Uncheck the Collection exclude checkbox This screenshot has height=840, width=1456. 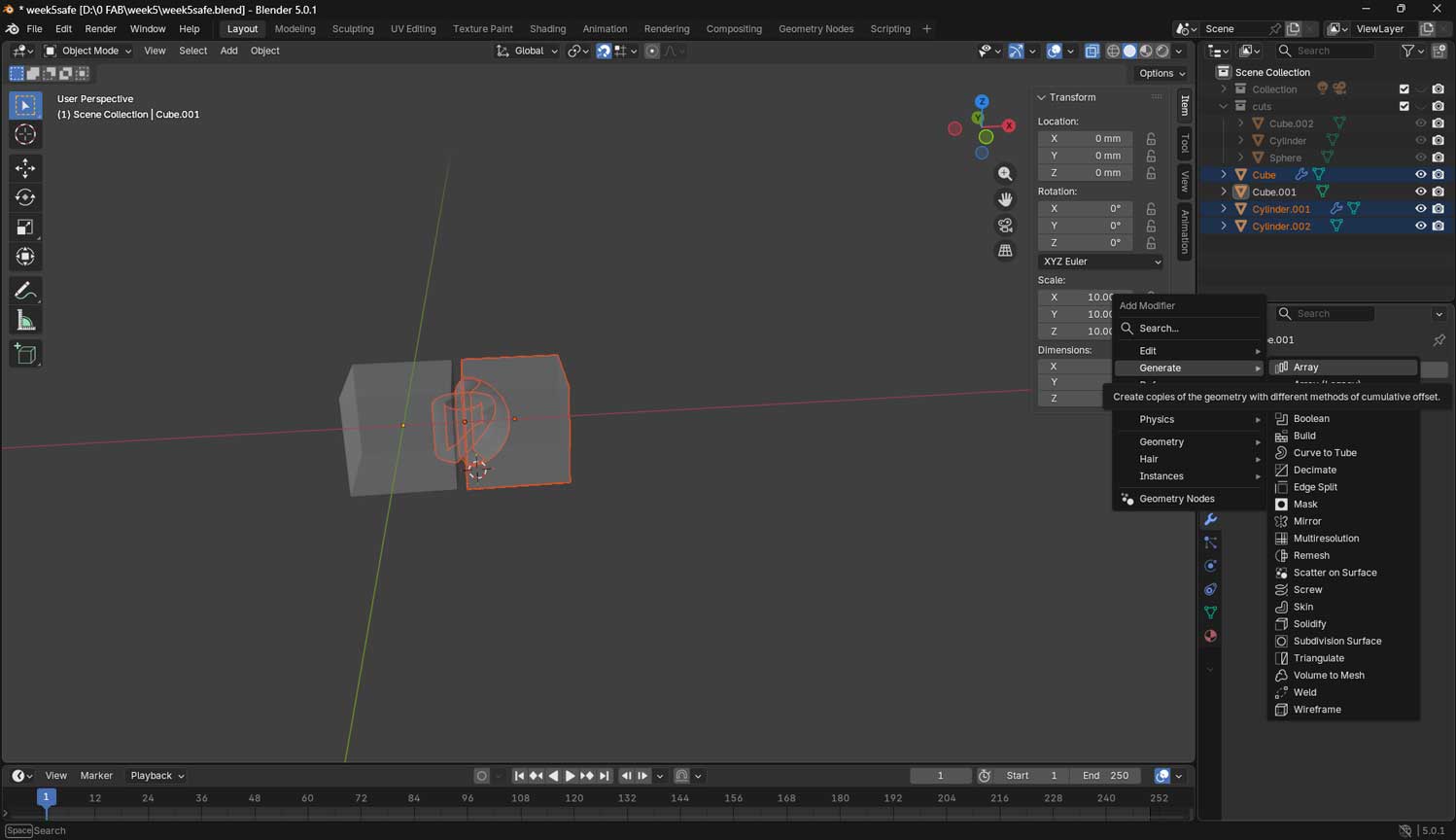pyautogui.click(x=1404, y=89)
